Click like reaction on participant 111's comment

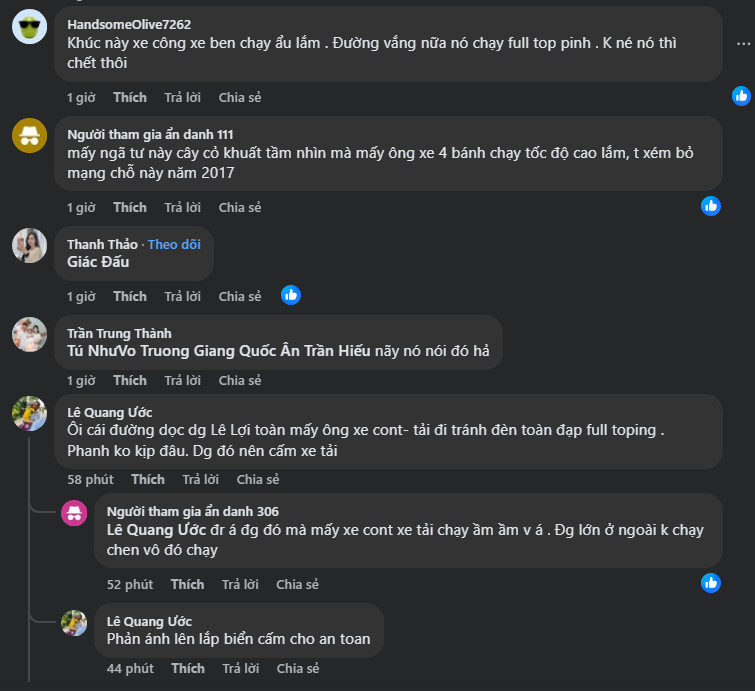(711, 206)
